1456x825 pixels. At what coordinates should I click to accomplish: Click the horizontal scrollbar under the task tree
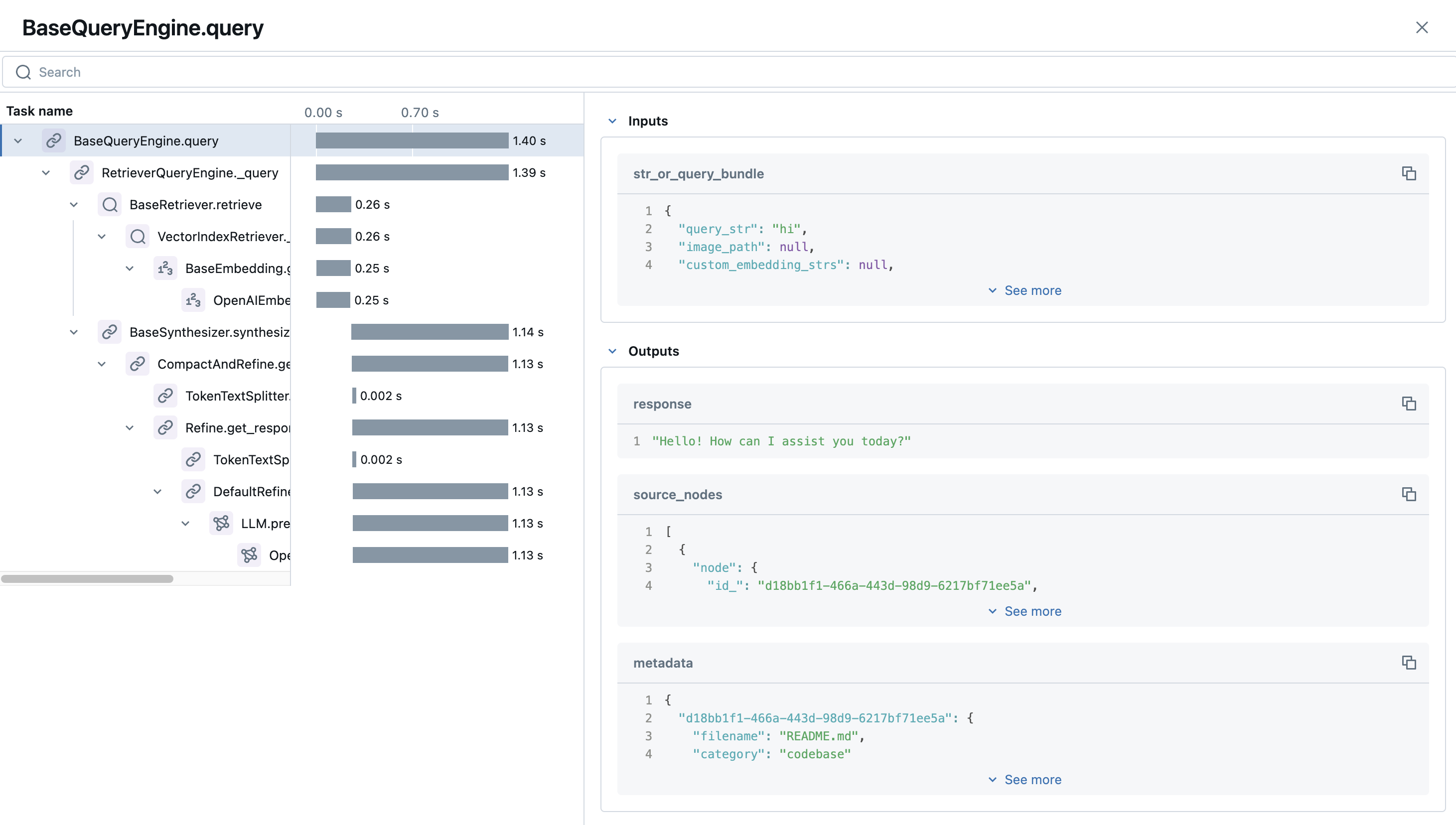(87, 579)
